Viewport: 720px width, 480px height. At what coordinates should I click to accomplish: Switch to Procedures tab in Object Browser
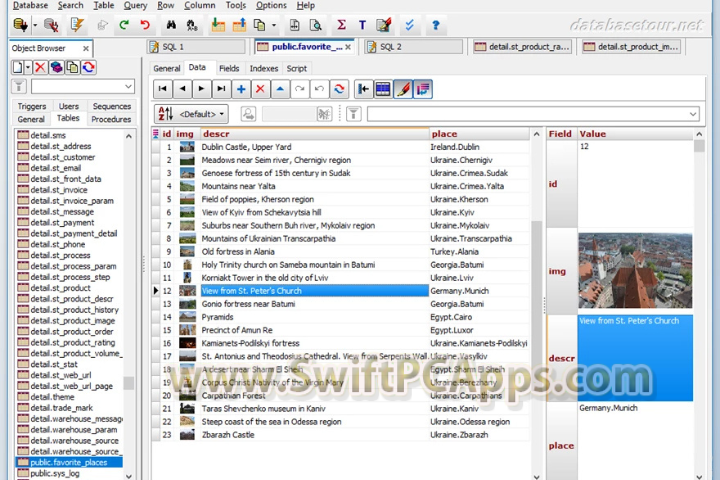111,119
